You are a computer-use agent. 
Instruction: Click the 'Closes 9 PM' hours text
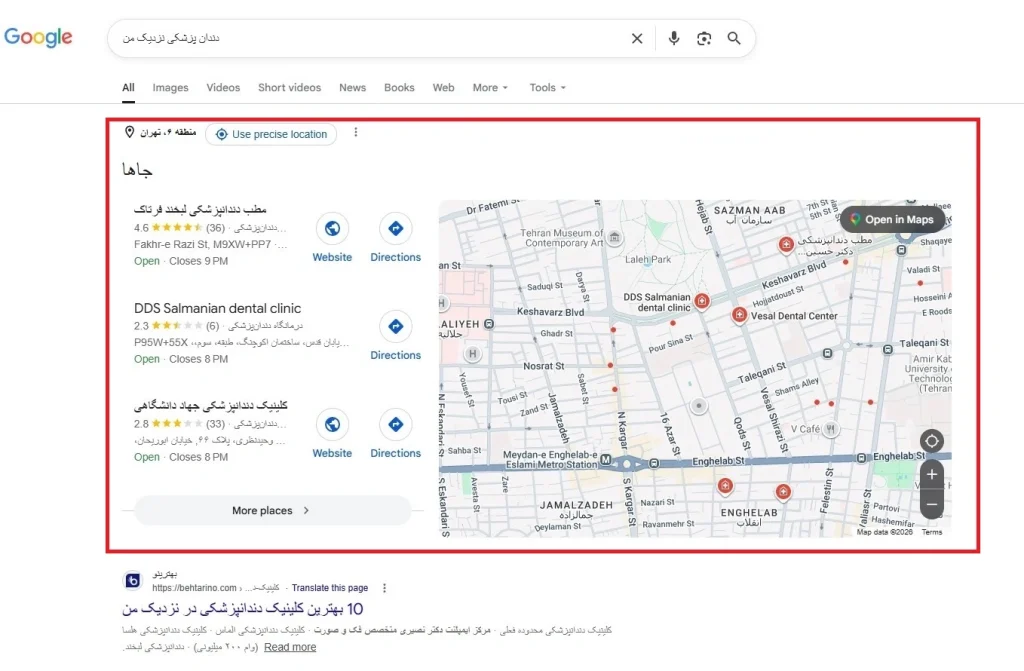[199, 261]
